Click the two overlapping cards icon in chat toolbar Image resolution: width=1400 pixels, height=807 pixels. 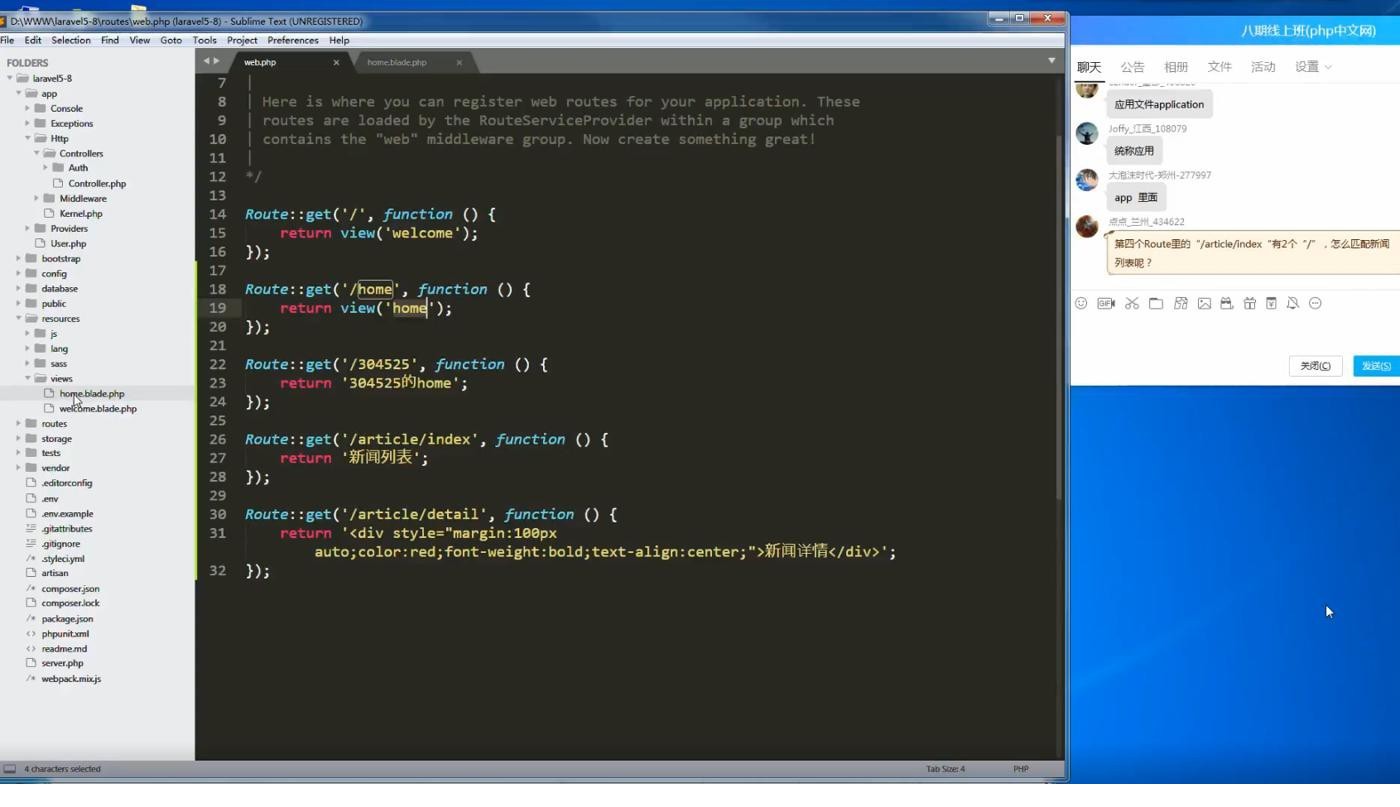point(1181,303)
